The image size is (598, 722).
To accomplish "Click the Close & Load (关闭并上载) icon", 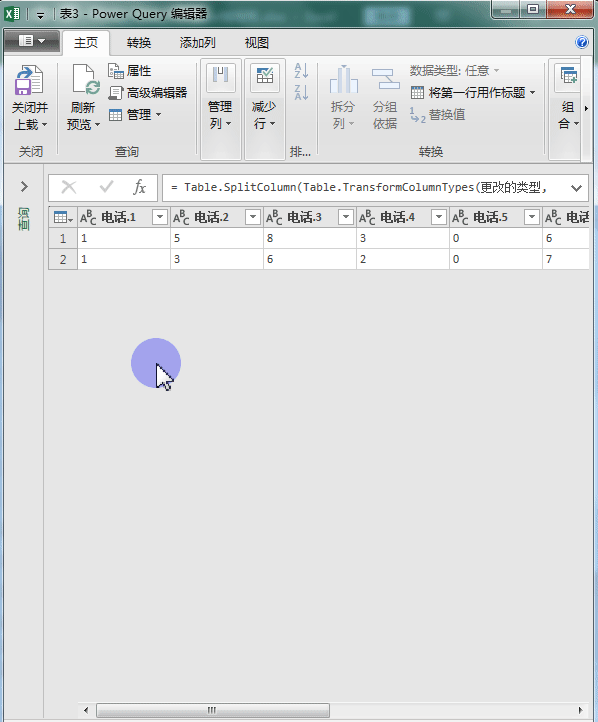I will pyautogui.click(x=29, y=80).
